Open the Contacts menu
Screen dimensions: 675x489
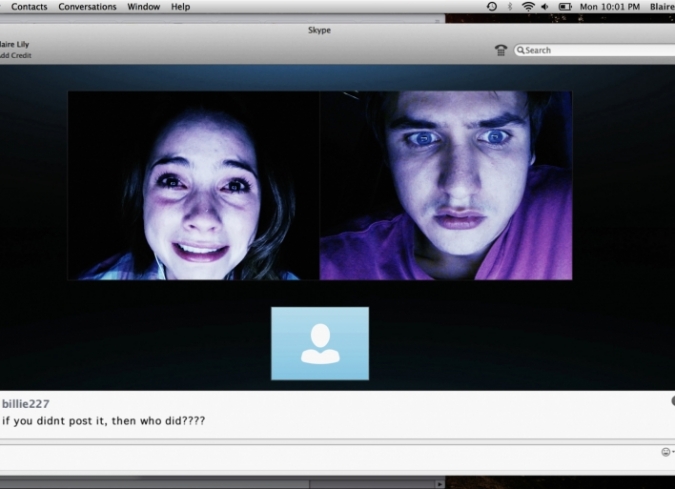click(x=29, y=7)
